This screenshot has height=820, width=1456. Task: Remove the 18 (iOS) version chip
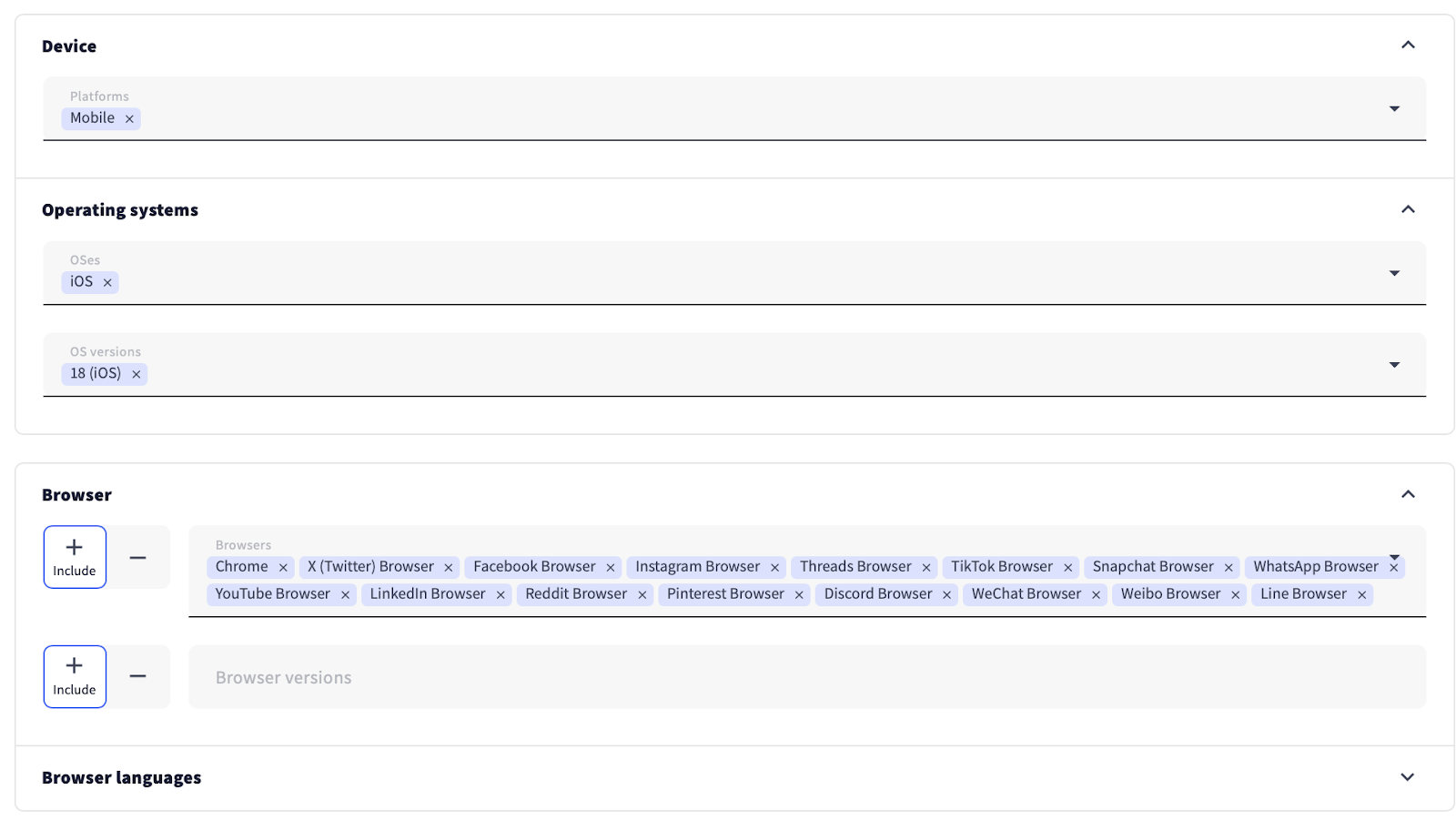click(x=136, y=374)
